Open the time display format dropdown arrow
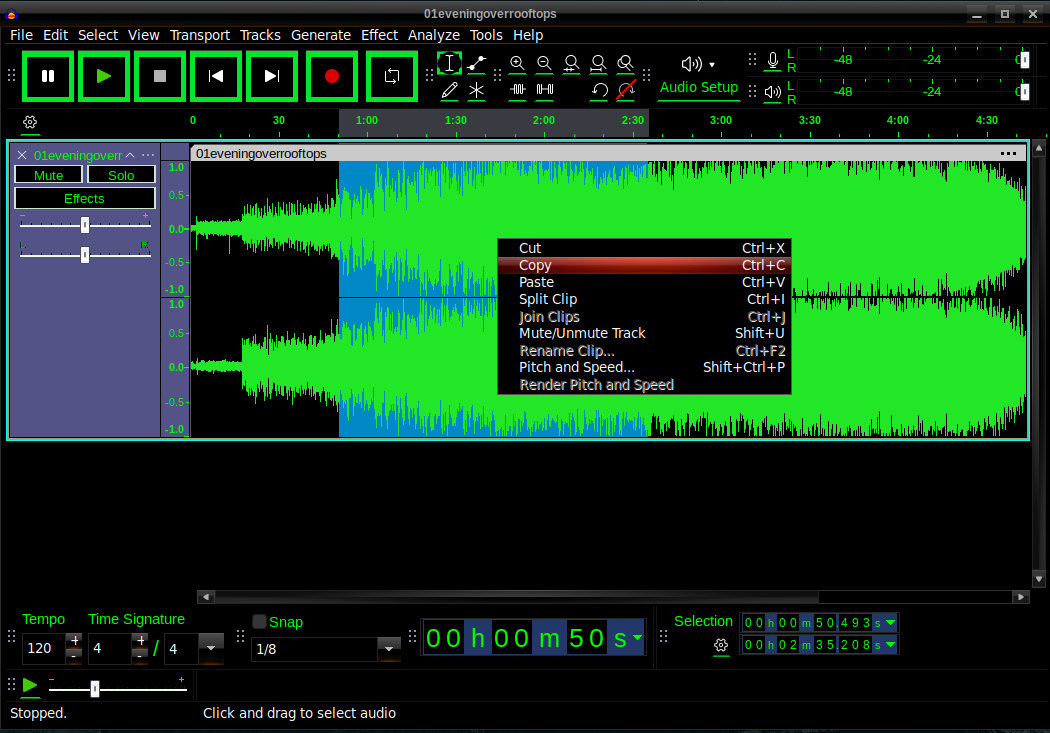This screenshot has width=1050, height=733. (x=637, y=637)
